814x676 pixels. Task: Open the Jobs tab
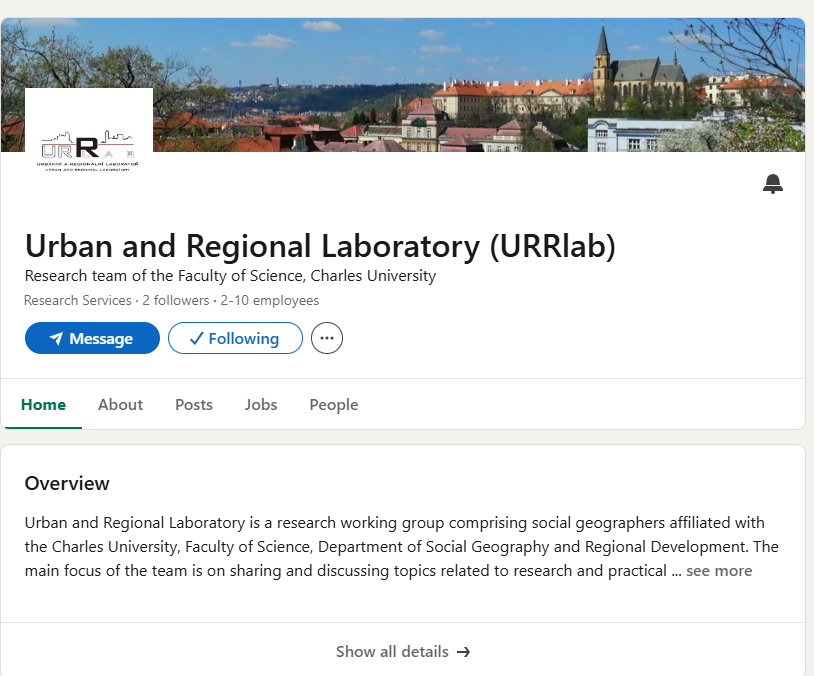[x=261, y=404]
